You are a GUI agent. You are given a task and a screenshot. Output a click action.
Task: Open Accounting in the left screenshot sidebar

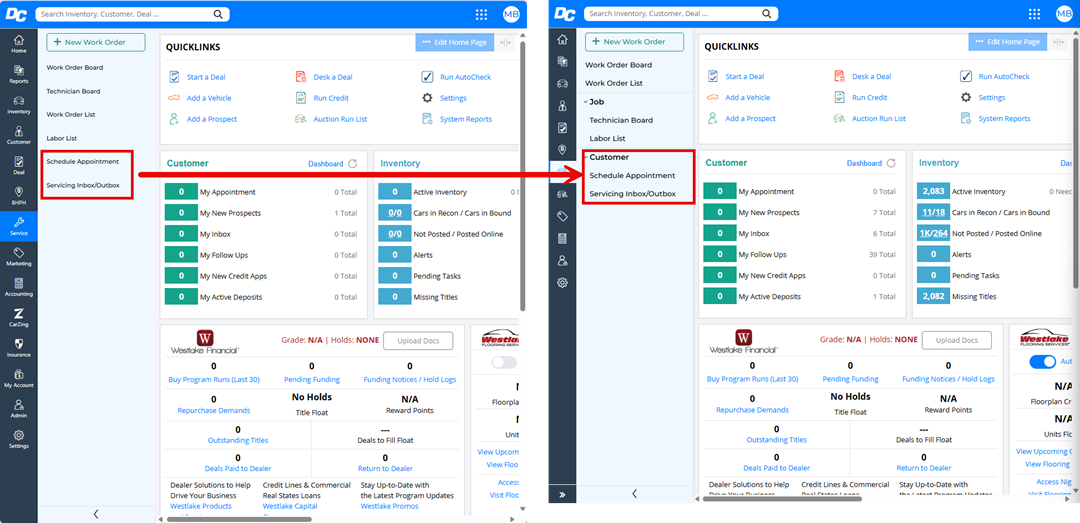point(19,287)
